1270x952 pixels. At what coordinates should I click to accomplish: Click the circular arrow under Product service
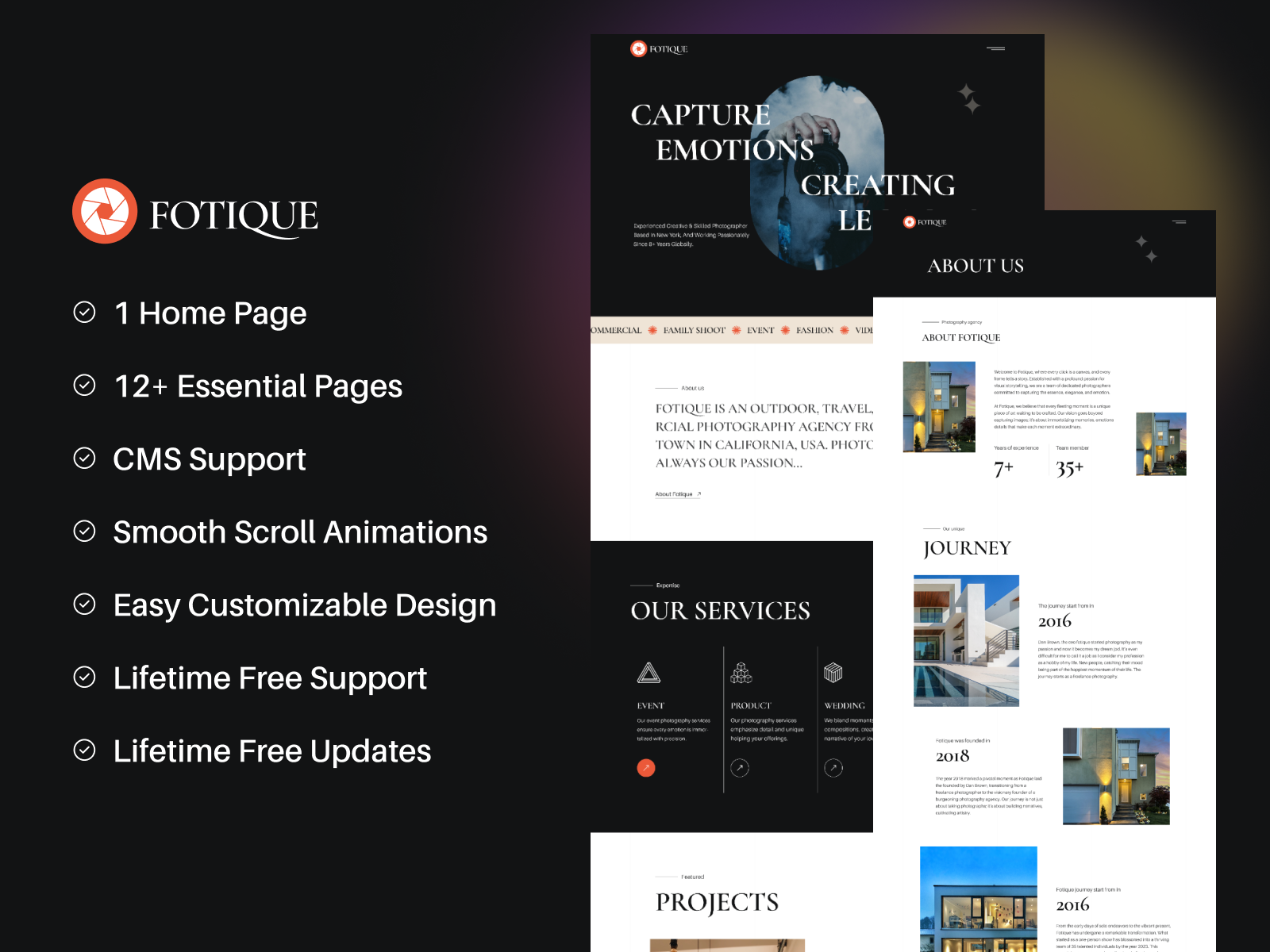(x=740, y=768)
